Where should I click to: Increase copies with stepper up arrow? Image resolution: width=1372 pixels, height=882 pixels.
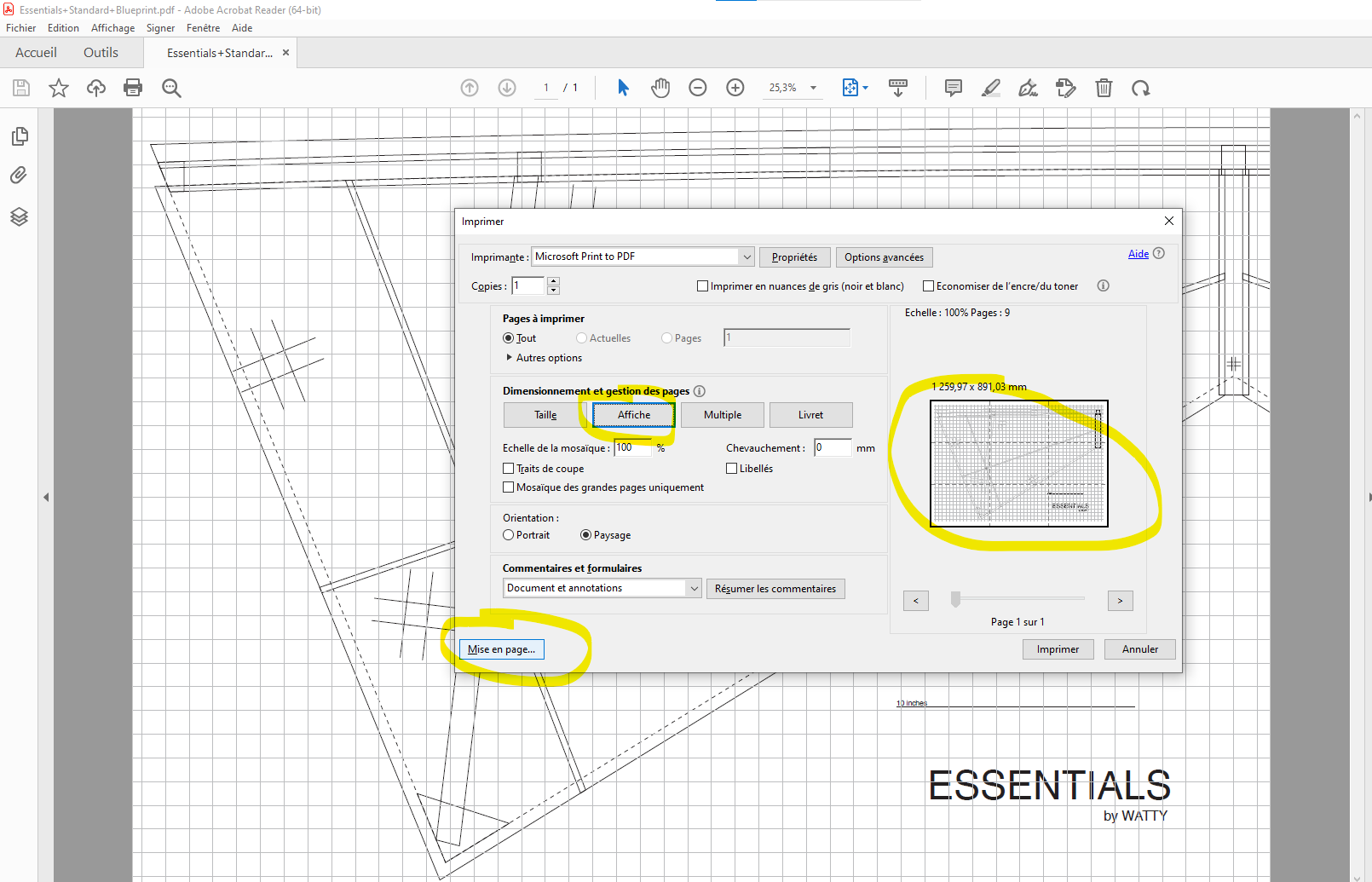[553, 281]
